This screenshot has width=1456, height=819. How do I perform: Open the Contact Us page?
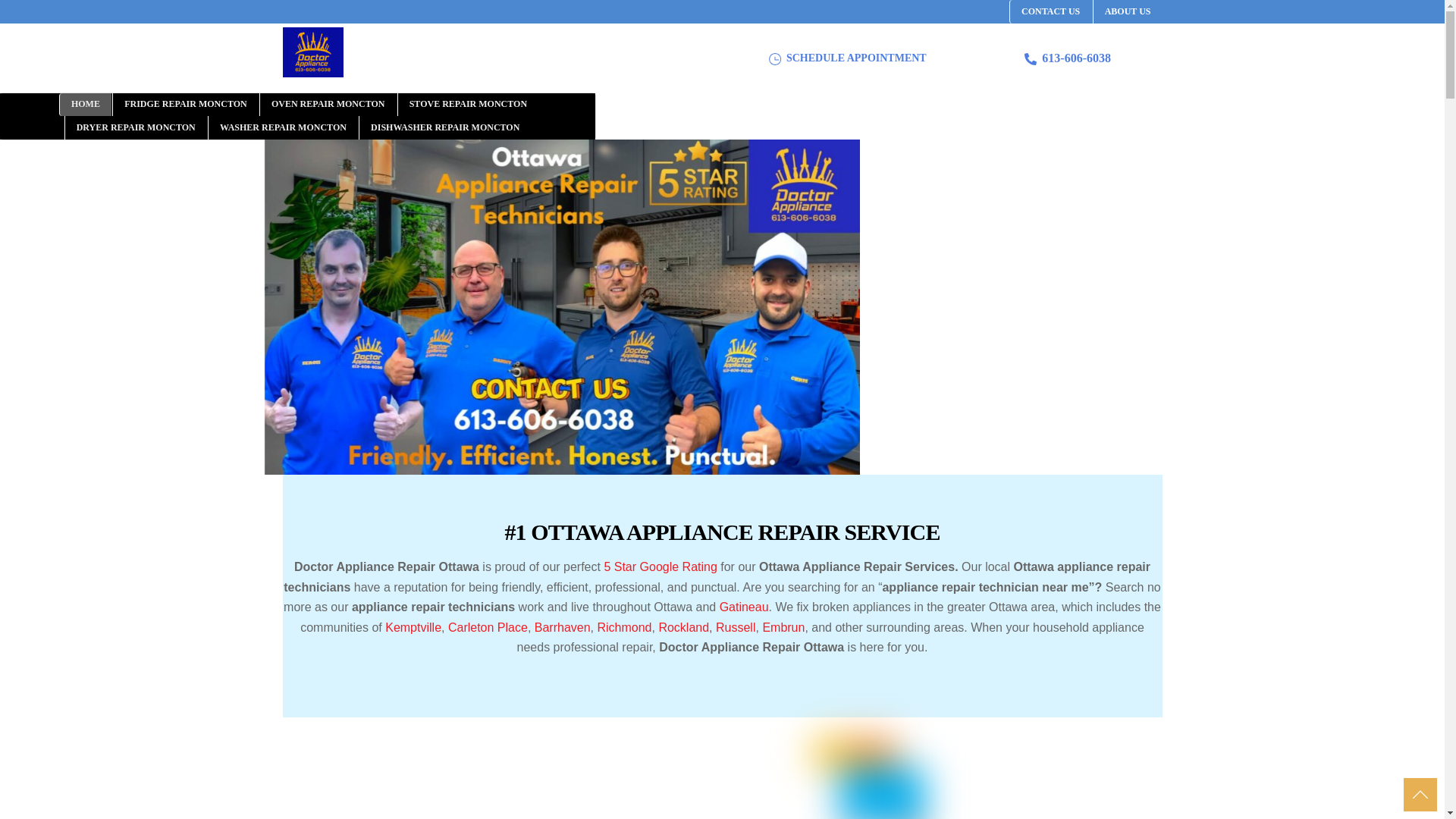(1050, 11)
